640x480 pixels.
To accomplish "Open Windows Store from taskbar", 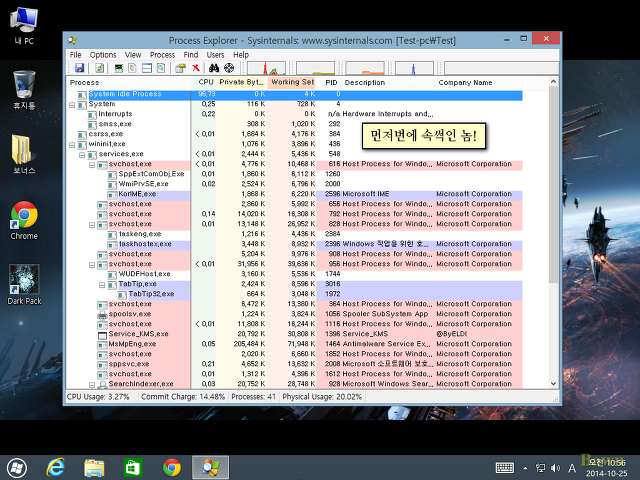I will pyautogui.click(x=133, y=467).
